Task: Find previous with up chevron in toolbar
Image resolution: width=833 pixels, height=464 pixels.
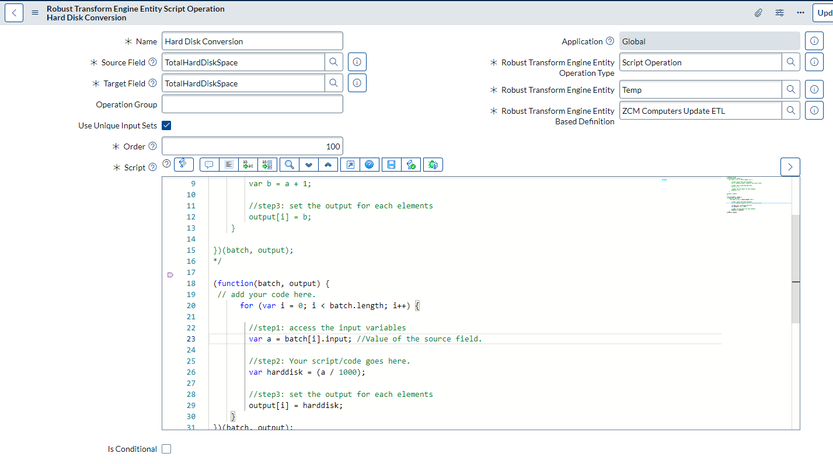Action: coord(328,165)
